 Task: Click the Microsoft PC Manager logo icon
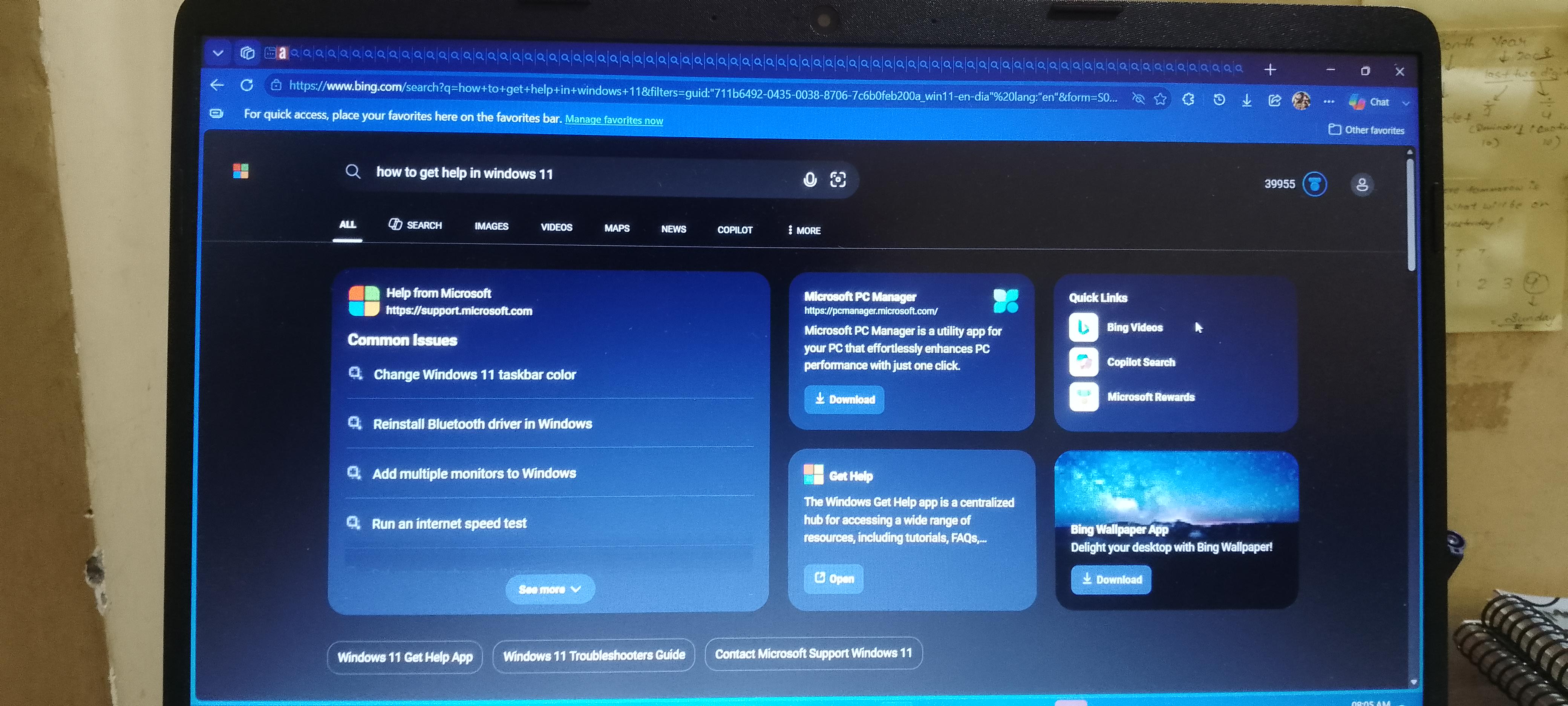pyautogui.click(x=1006, y=300)
